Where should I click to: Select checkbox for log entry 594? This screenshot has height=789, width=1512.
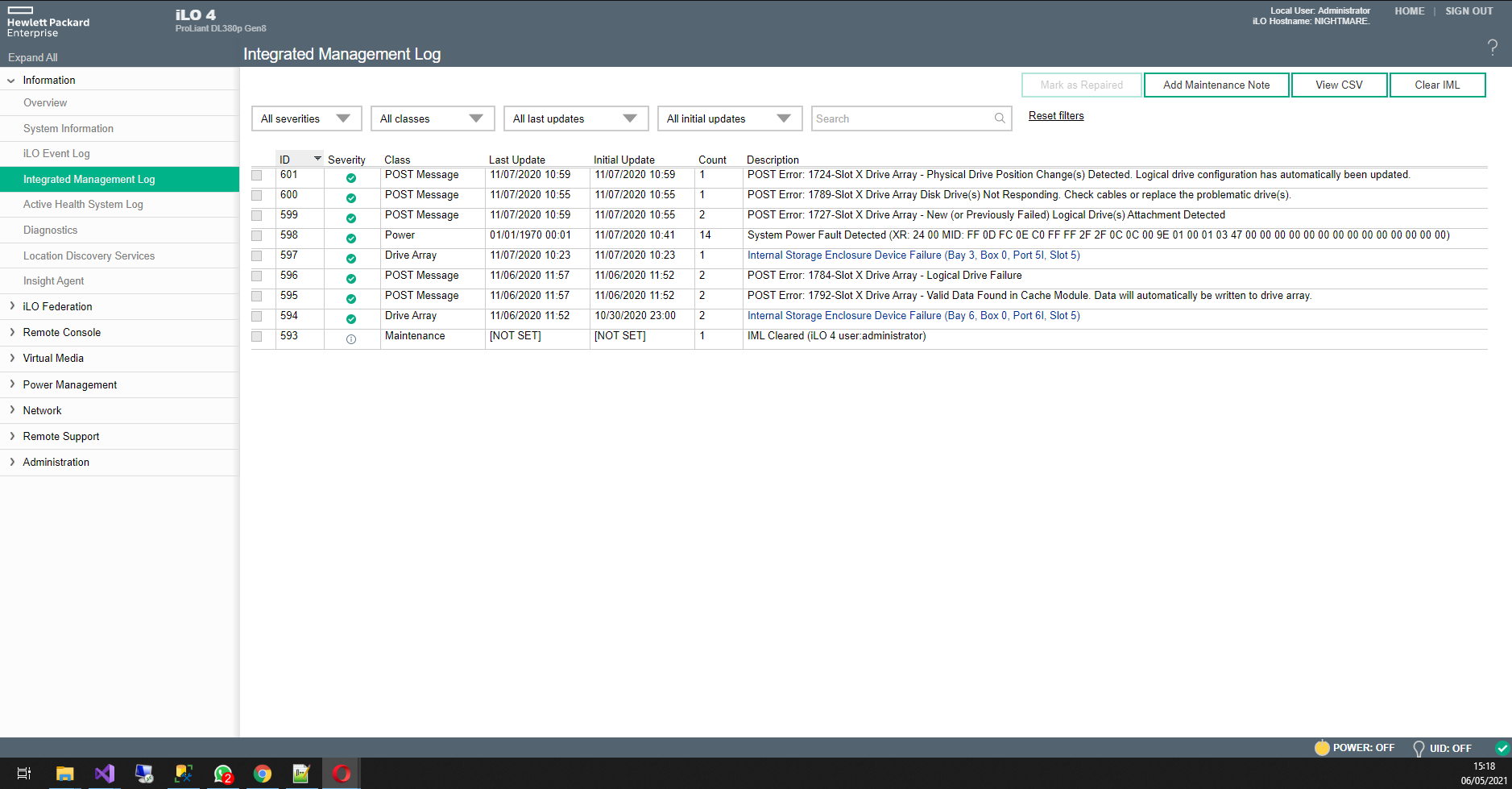(x=257, y=316)
